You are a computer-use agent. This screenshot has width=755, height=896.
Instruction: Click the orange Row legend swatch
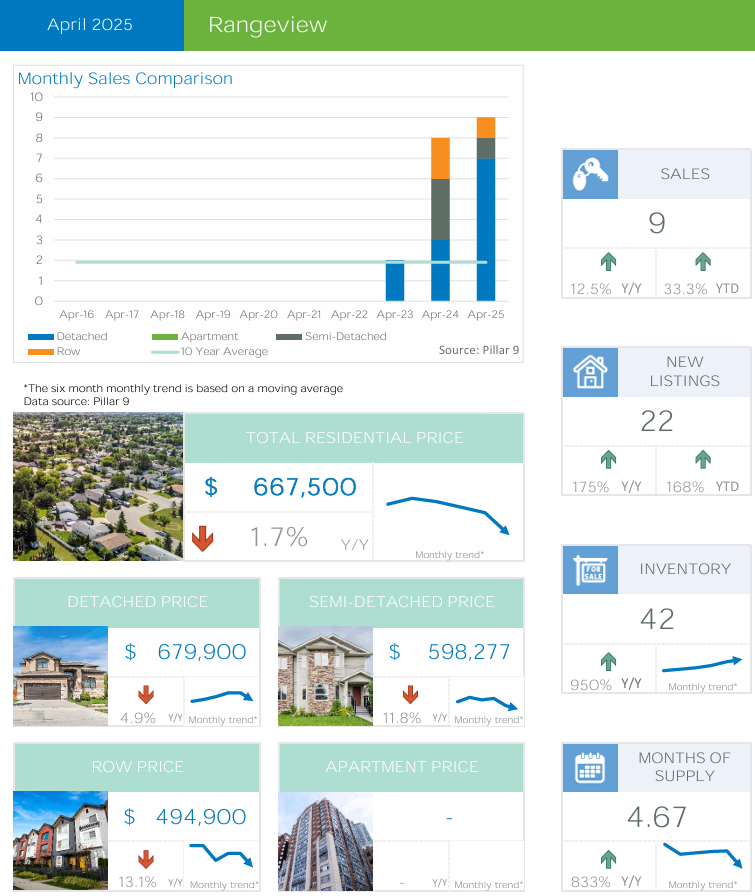click(40, 352)
